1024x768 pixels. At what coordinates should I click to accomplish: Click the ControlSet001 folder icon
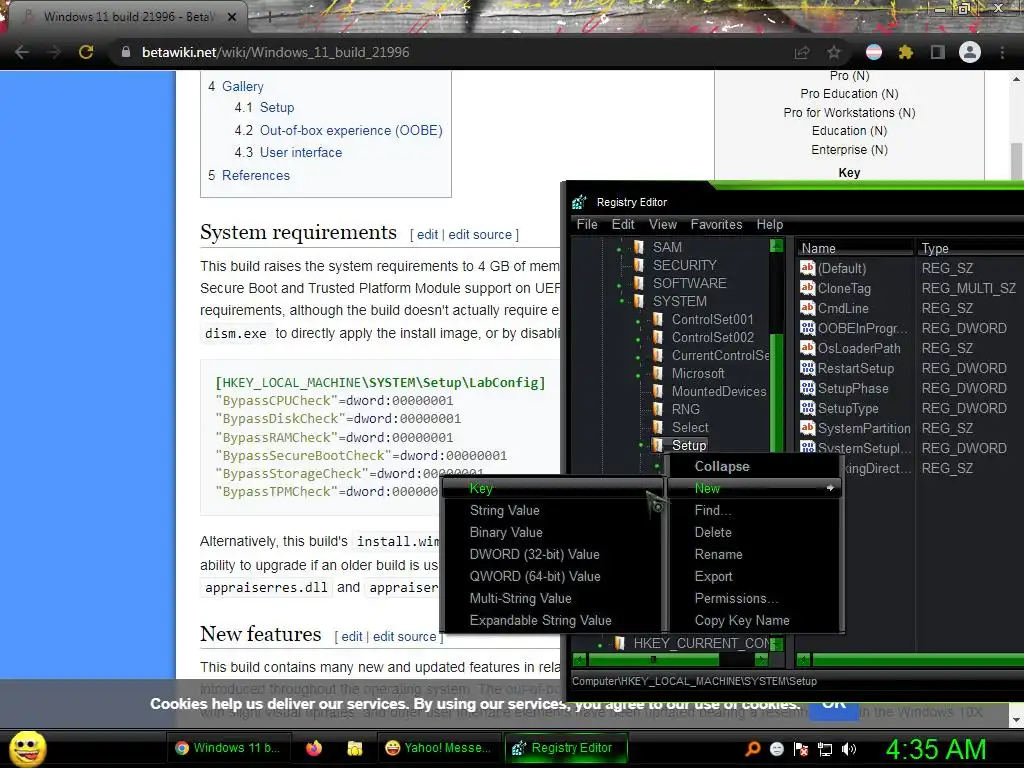(x=658, y=319)
